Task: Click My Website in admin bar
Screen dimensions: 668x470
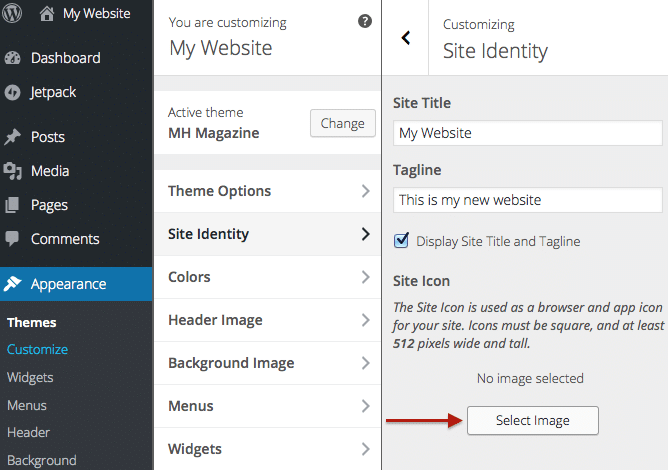Action: pyautogui.click(x=97, y=14)
